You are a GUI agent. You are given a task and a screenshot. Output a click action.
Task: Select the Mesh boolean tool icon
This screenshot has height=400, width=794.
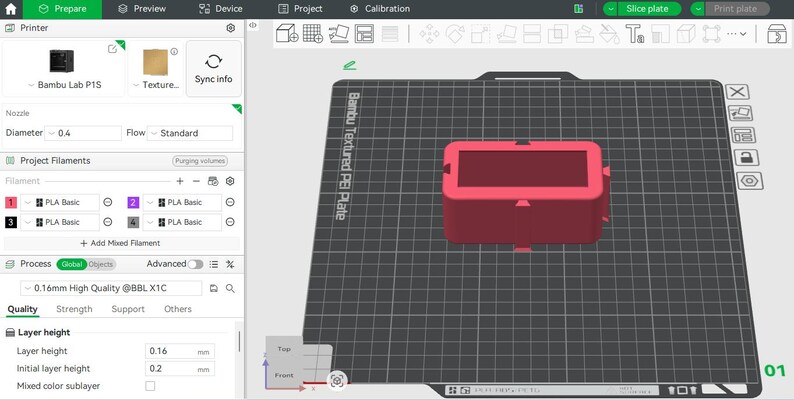558,34
